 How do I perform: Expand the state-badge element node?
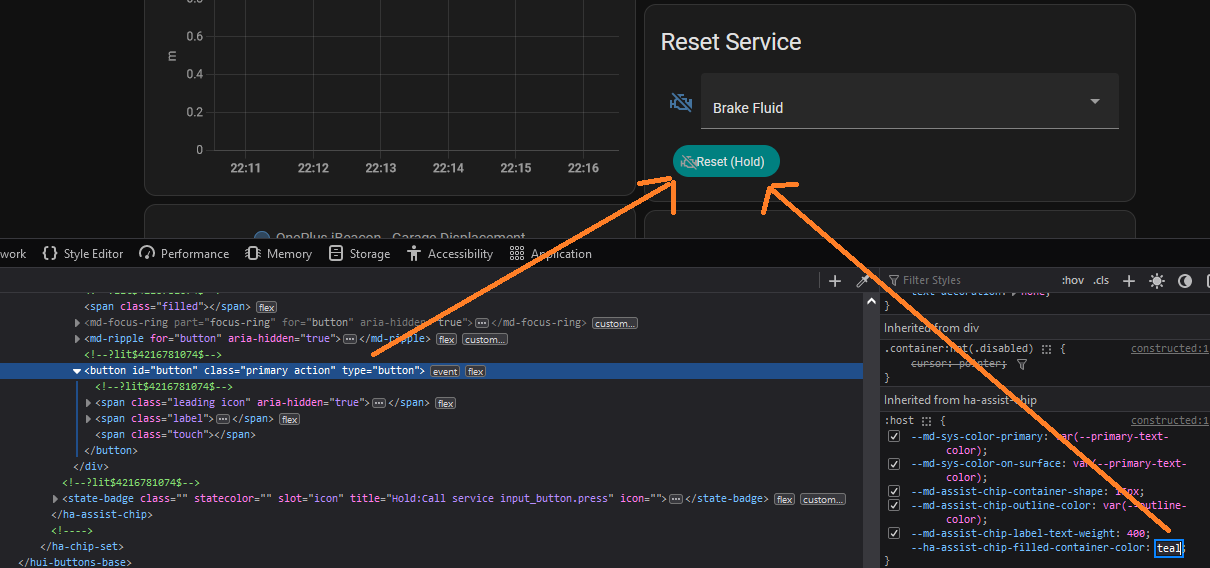click(x=55, y=499)
